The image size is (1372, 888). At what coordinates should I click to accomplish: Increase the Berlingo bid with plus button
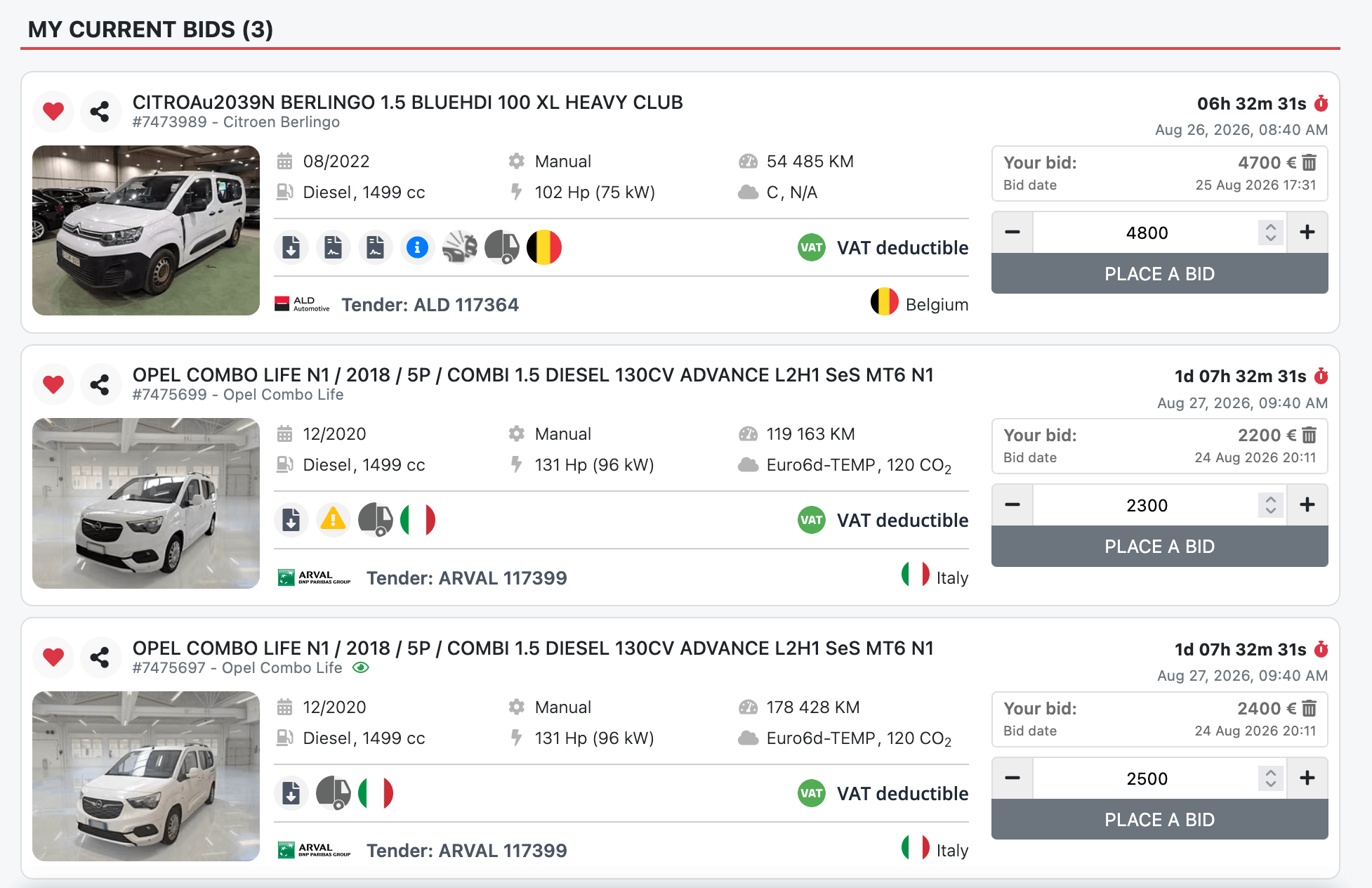1307,232
